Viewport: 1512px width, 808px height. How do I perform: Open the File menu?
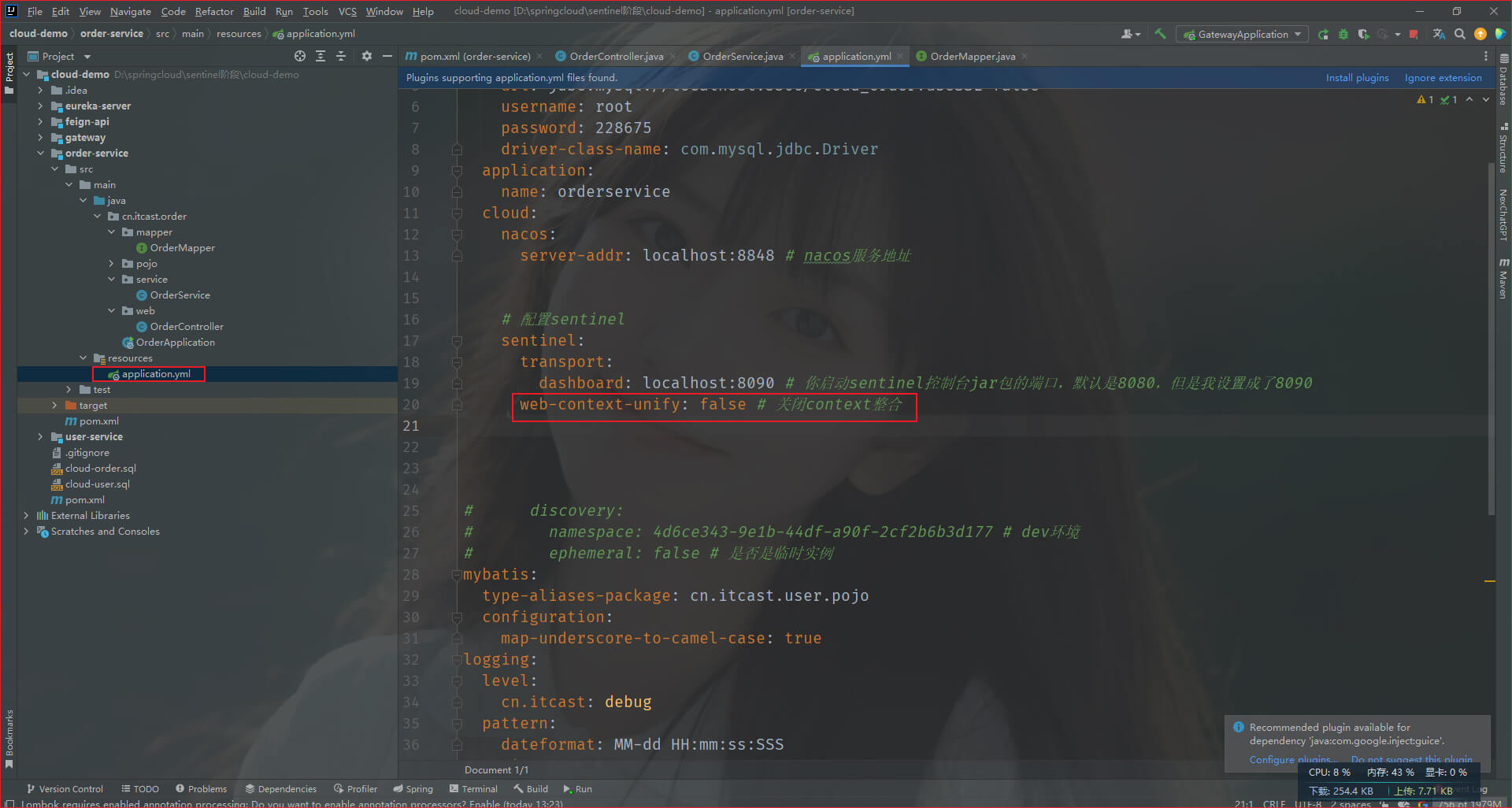tap(35, 11)
